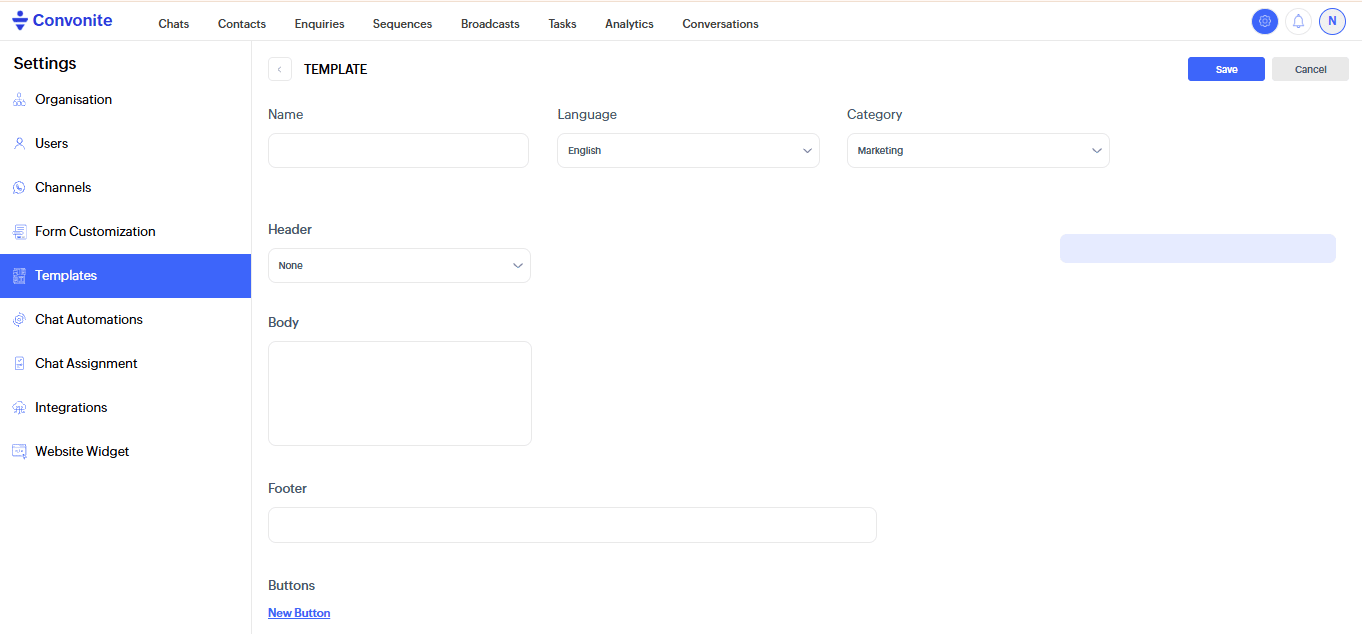Click the Integrations sidebar icon
The height and width of the screenshot is (634, 1362).
pos(19,408)
